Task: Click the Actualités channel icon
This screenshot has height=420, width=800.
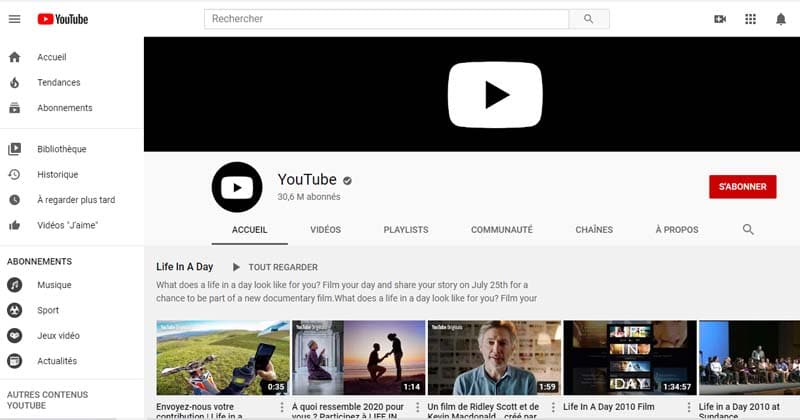Action: tap(15, 361)
